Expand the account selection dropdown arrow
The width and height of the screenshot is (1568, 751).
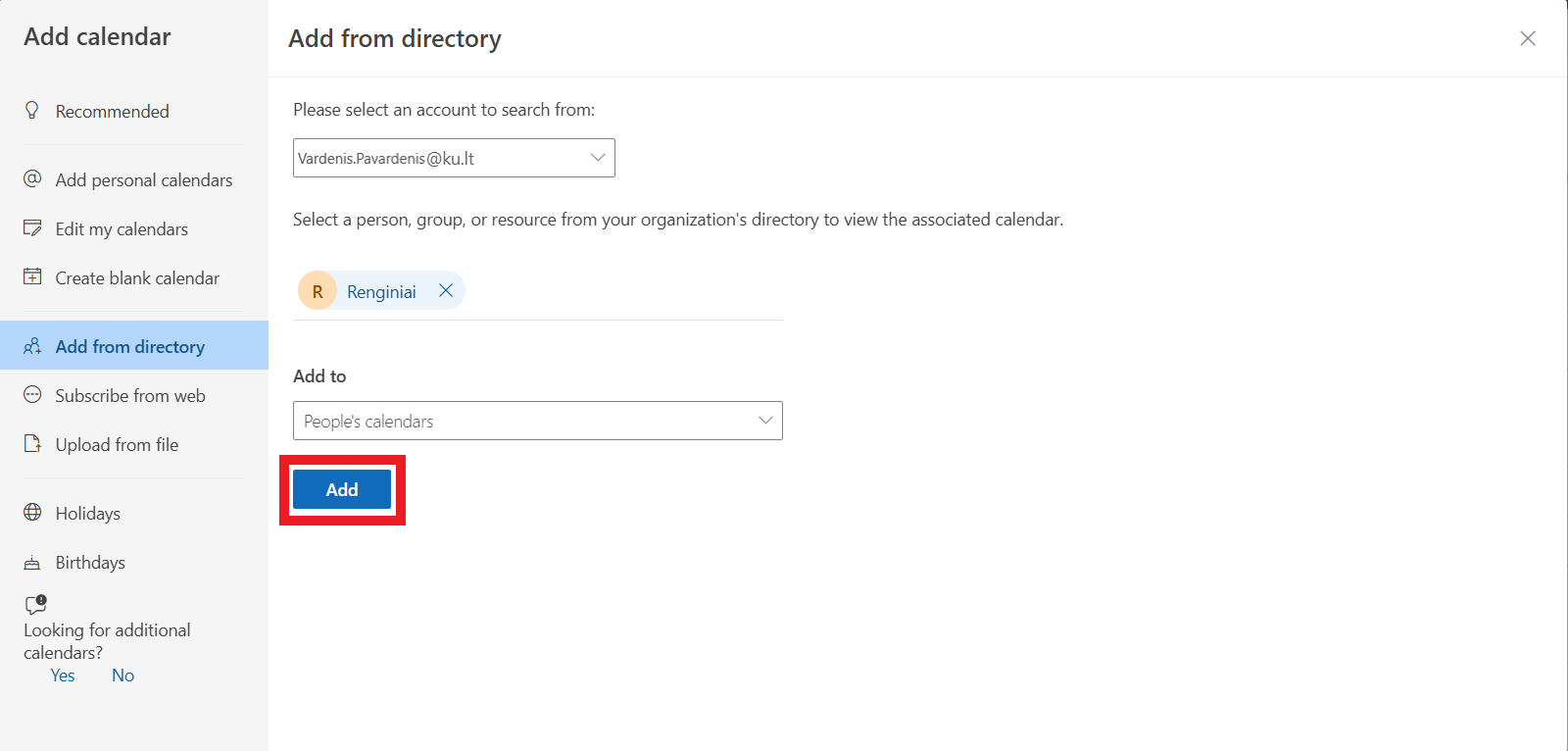598,157
